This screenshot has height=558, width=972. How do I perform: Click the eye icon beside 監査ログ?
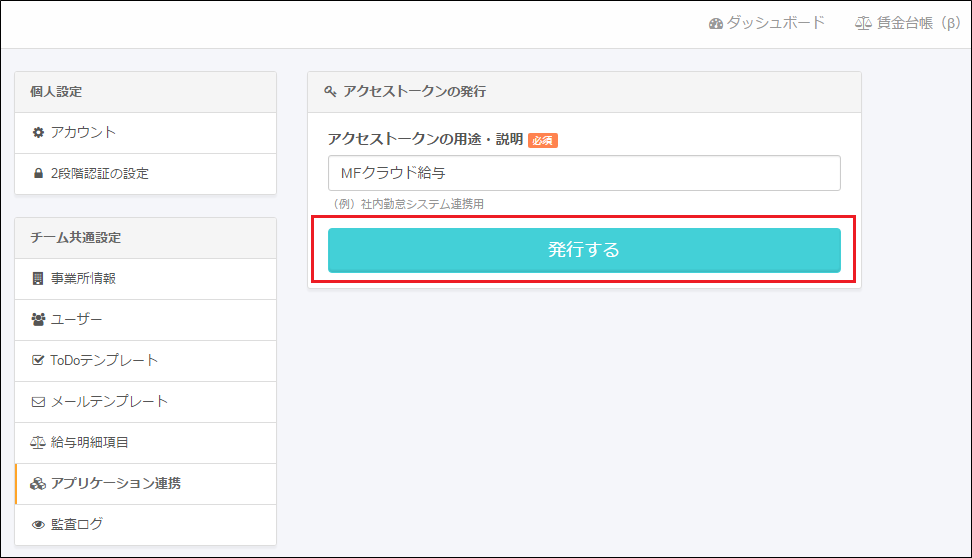click(38, 525)
